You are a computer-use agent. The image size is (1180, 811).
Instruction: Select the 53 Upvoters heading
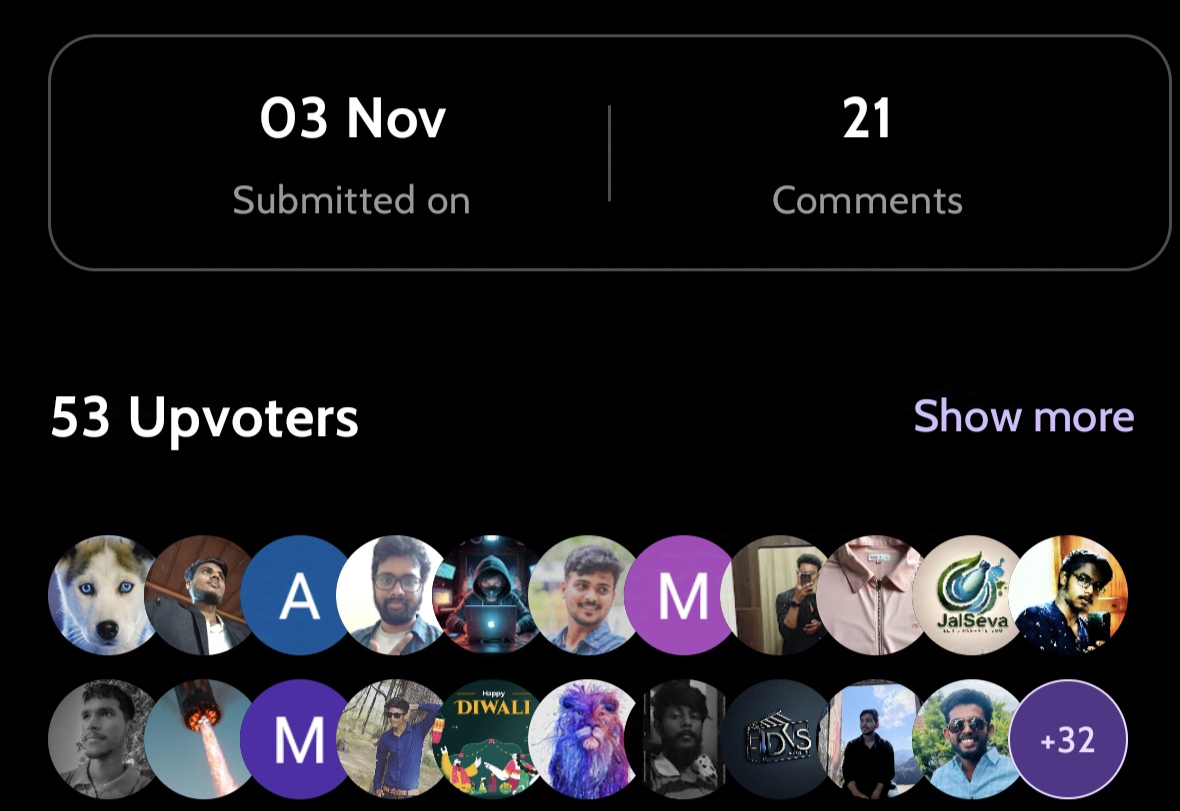pos(205,418)
